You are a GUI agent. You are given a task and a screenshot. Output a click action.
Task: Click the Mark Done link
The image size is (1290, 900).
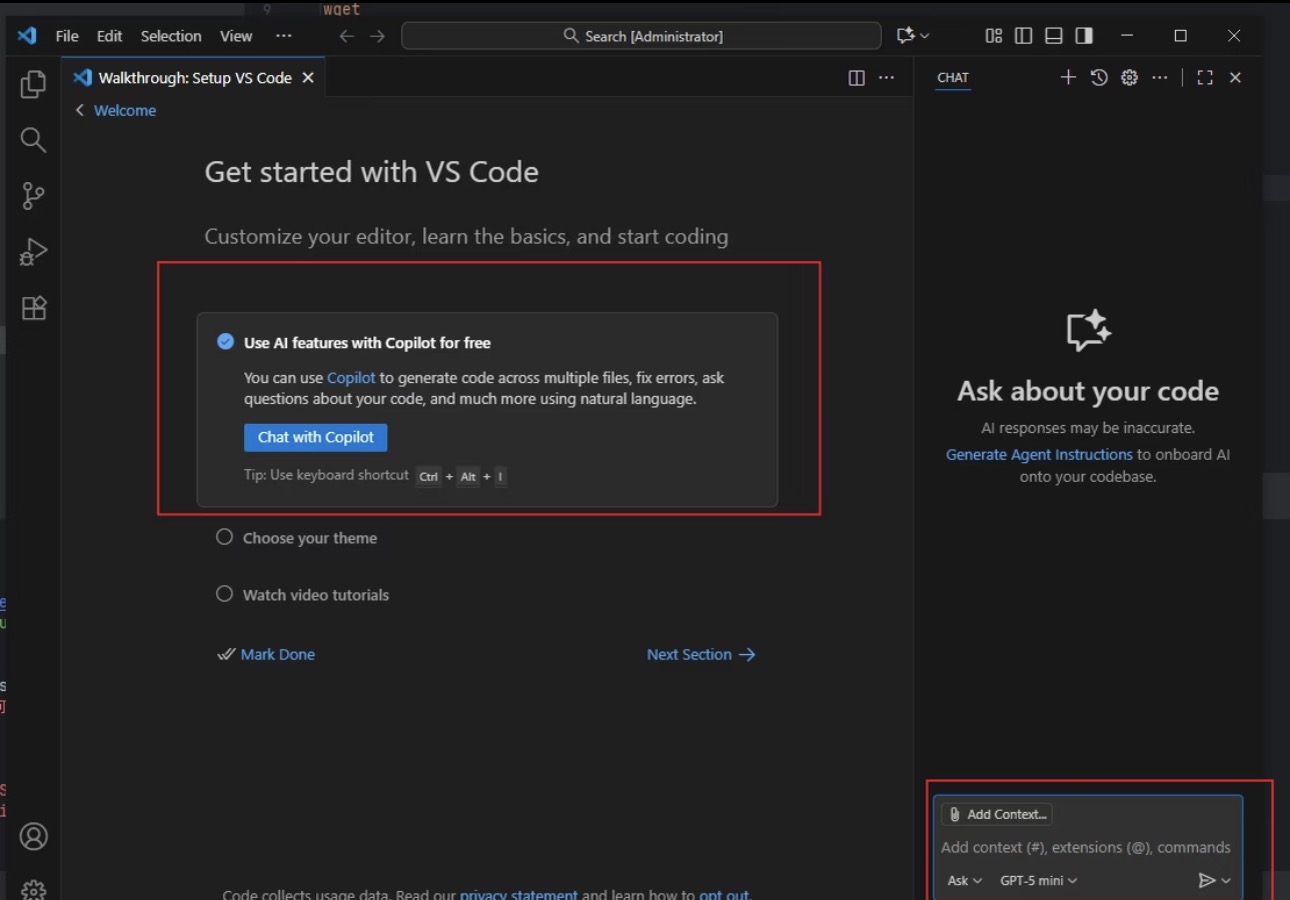pos(277,654)
